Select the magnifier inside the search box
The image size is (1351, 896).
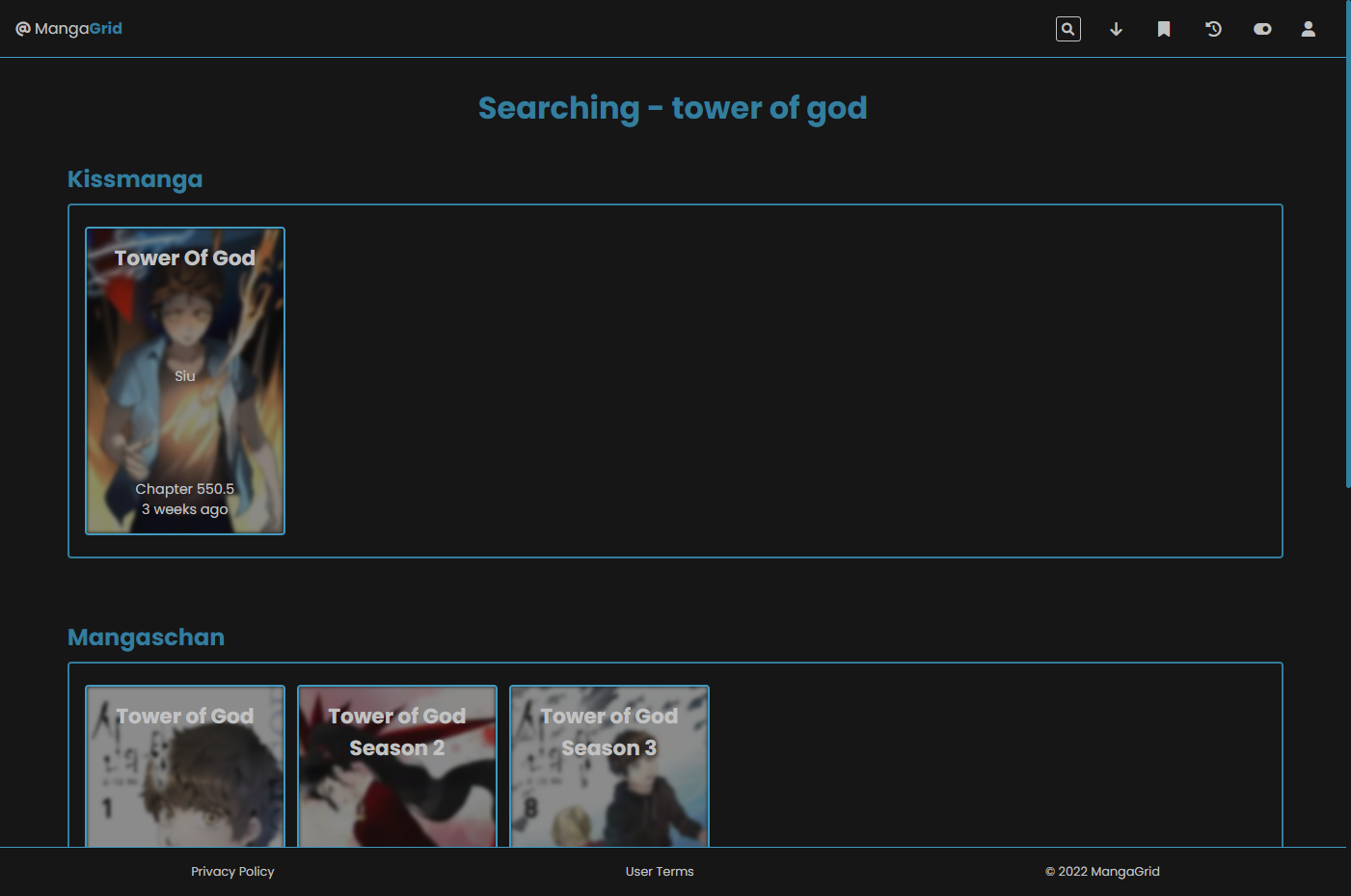point(1067,29)
